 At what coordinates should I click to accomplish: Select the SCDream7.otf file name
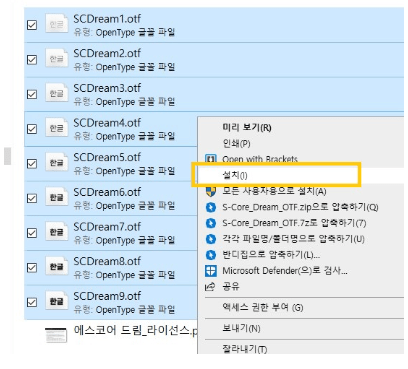pyautogui.click(x=107, y=227)
